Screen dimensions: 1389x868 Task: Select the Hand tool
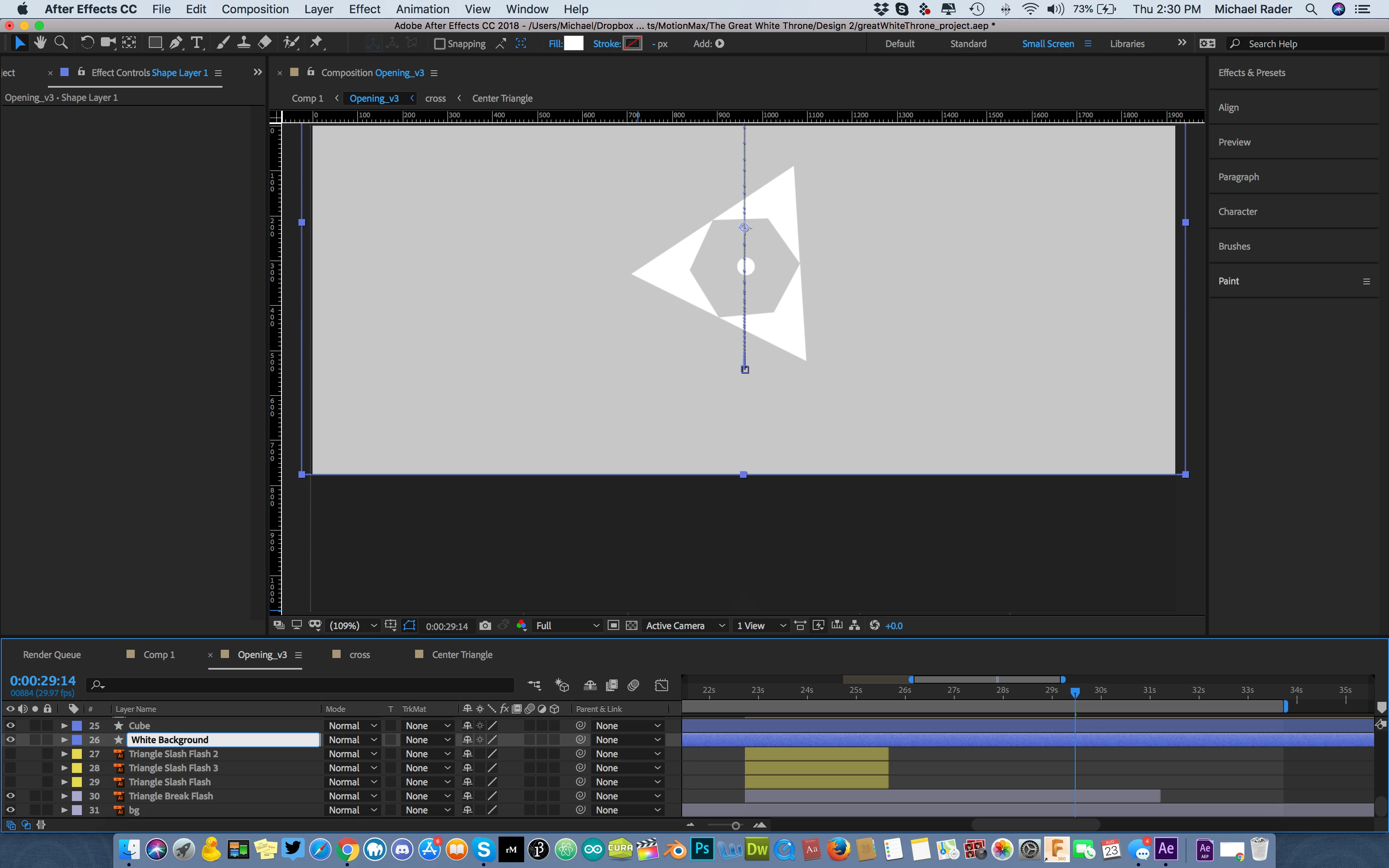click(40, 43)
